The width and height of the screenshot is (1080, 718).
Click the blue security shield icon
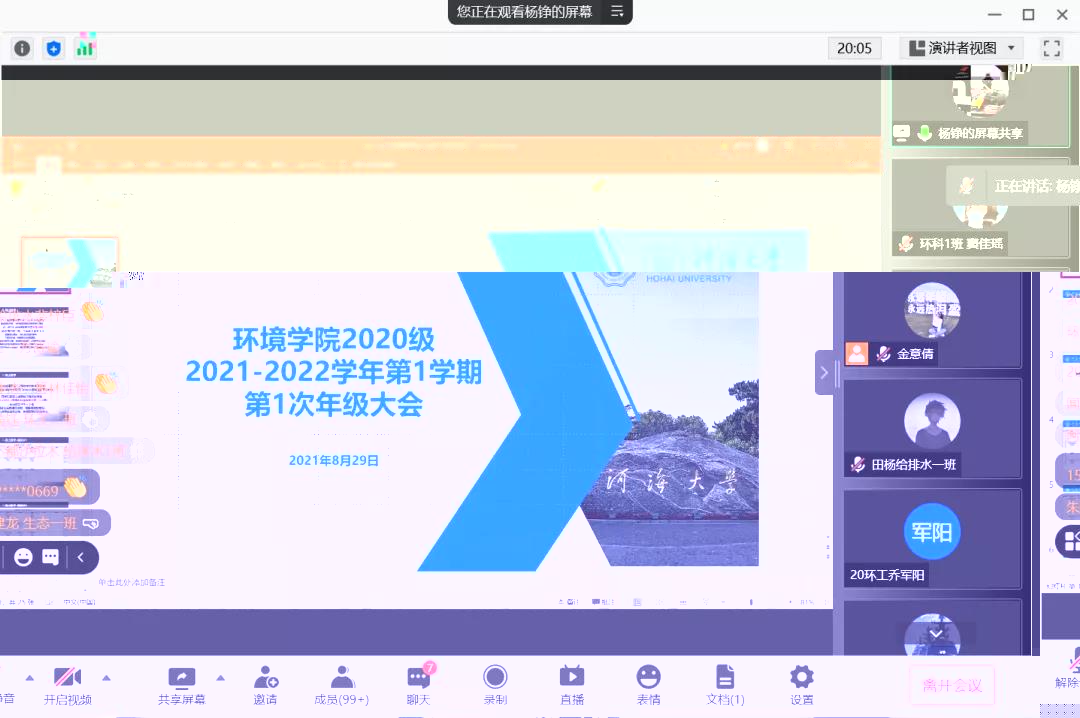pyautogui.click(x=54, y=48)
